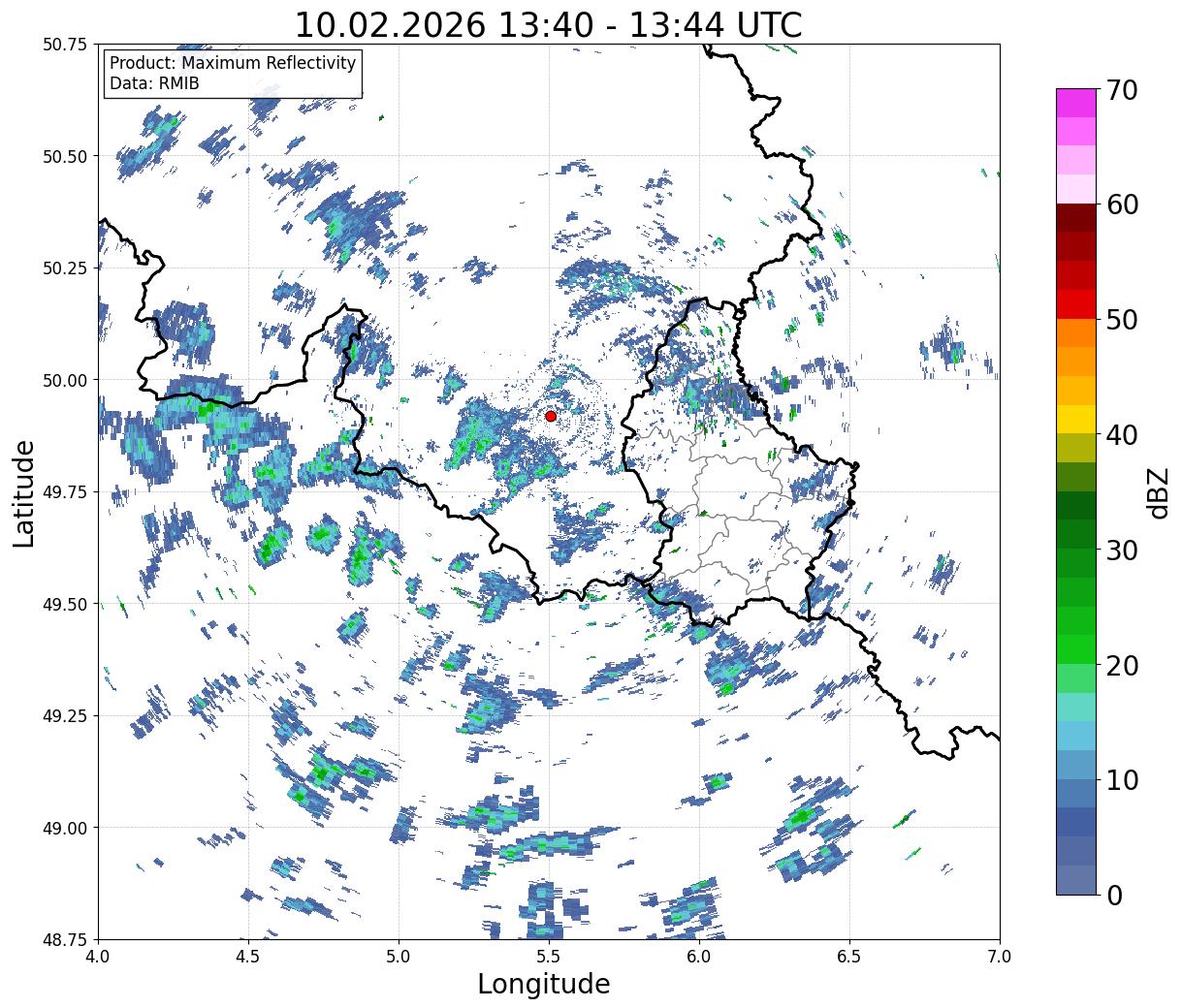This screenshot has height=1008, width=1182.
Task: Click the red radar location marker
Action: (551, 416)
